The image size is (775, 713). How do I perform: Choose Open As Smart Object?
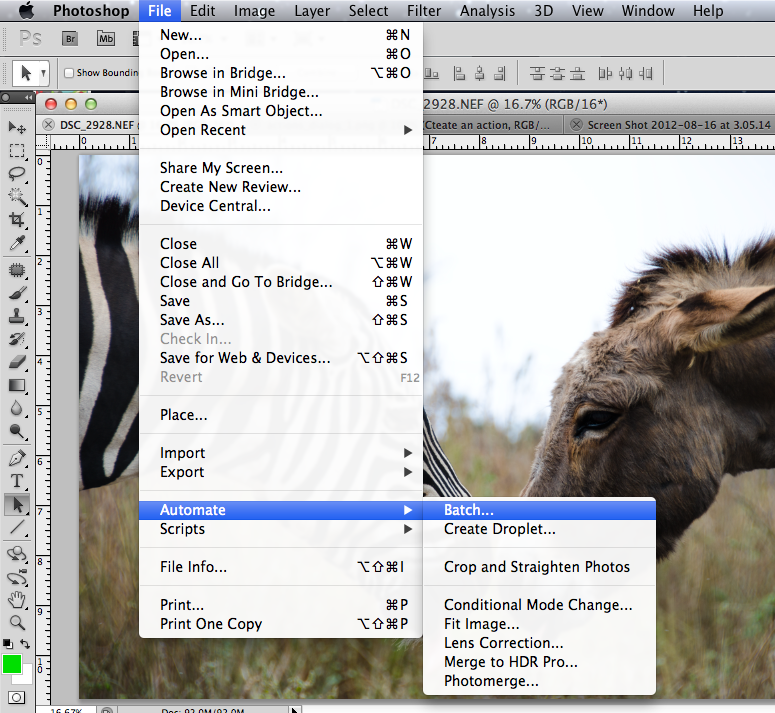click(281, 111)
